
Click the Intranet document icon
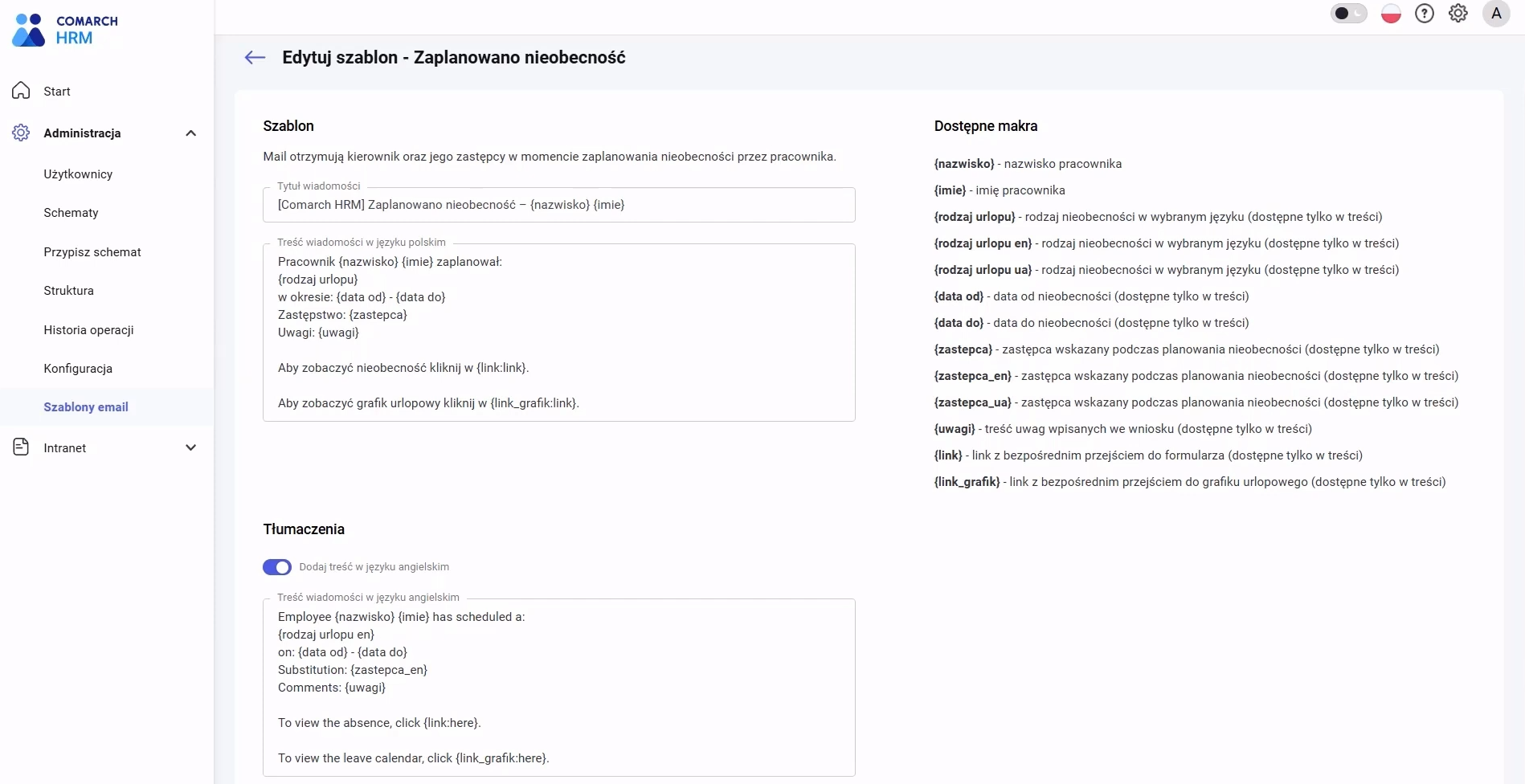21,447
